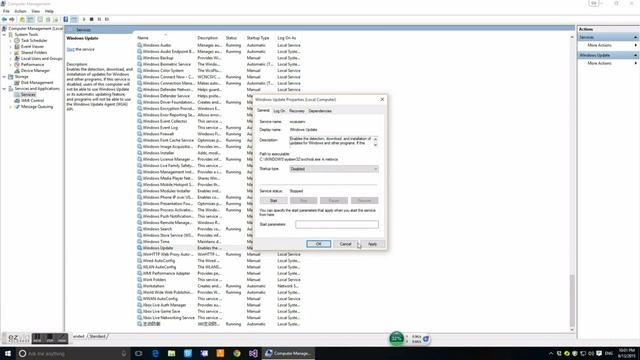Expand the Event Viewer node
The image size is (640, 360).
[11, 47]
